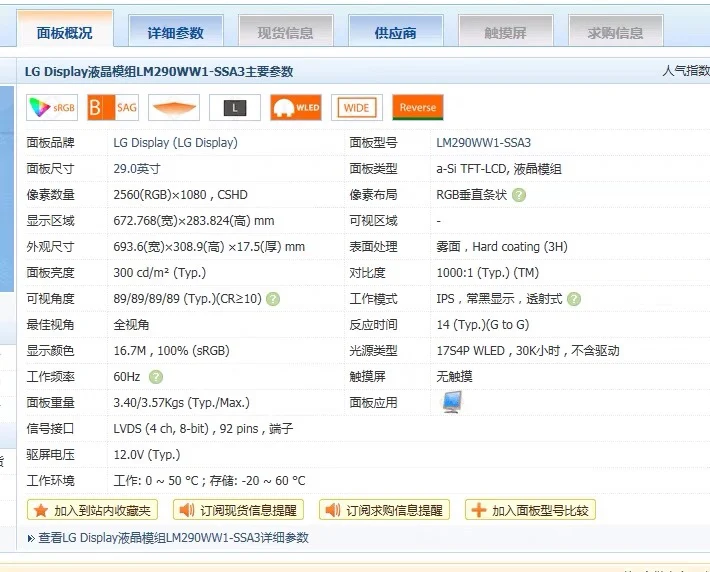The image size is (710, 572).
Task: Open help icon beside 89/89/89/89 viewing angle
Action: 273,299
